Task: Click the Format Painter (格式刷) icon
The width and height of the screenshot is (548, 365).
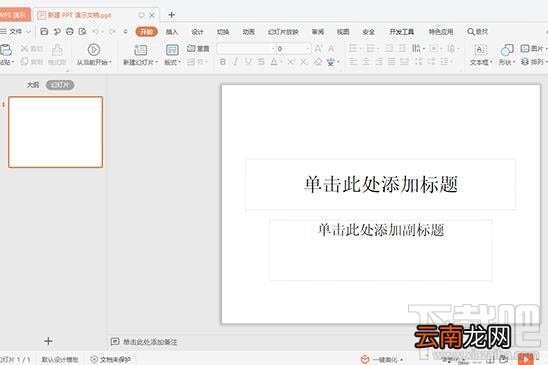Action: pyautogui.click(x=57, y=50)
